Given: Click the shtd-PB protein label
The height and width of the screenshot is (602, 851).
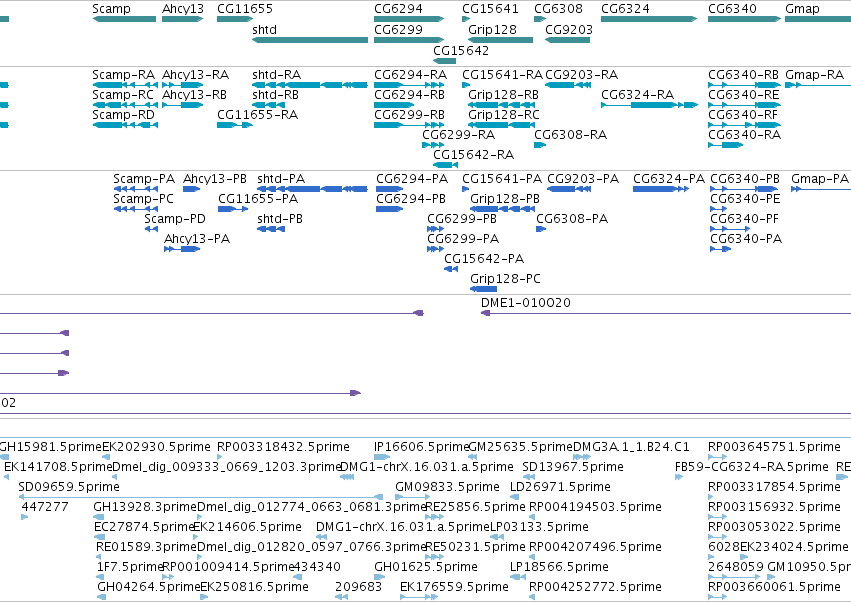Looking at the screenshot, I should pyautogui.click(x=280, y=219).
